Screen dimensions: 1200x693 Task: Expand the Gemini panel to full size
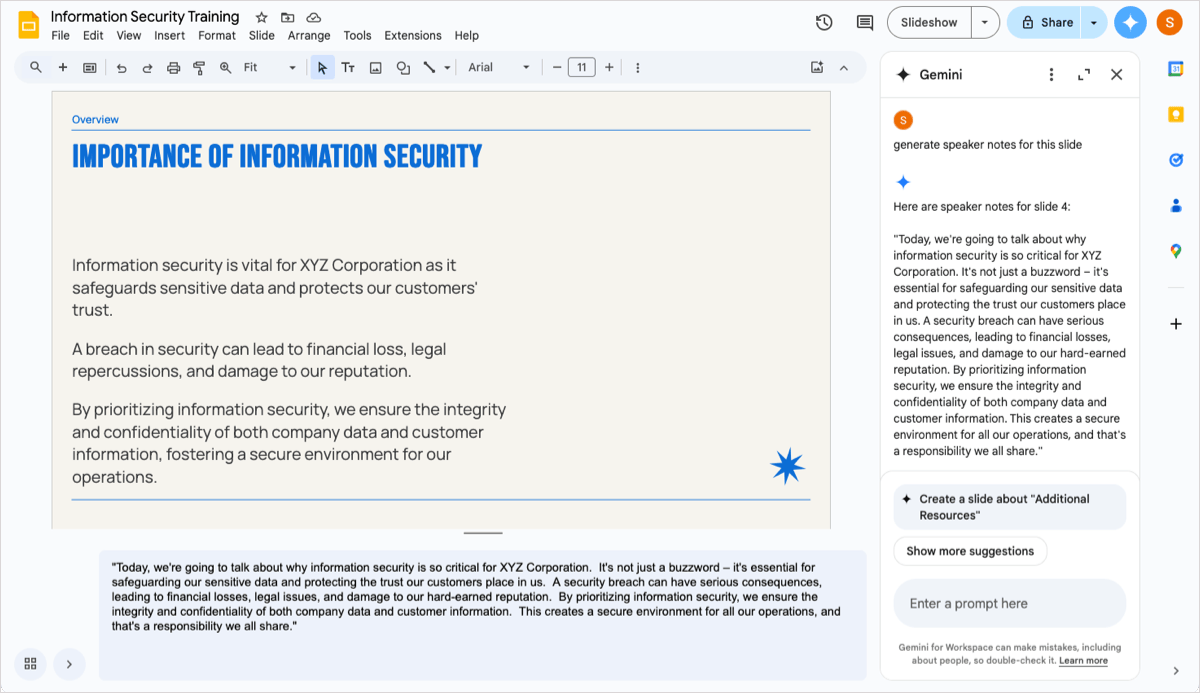click(x=1084, y=75)
